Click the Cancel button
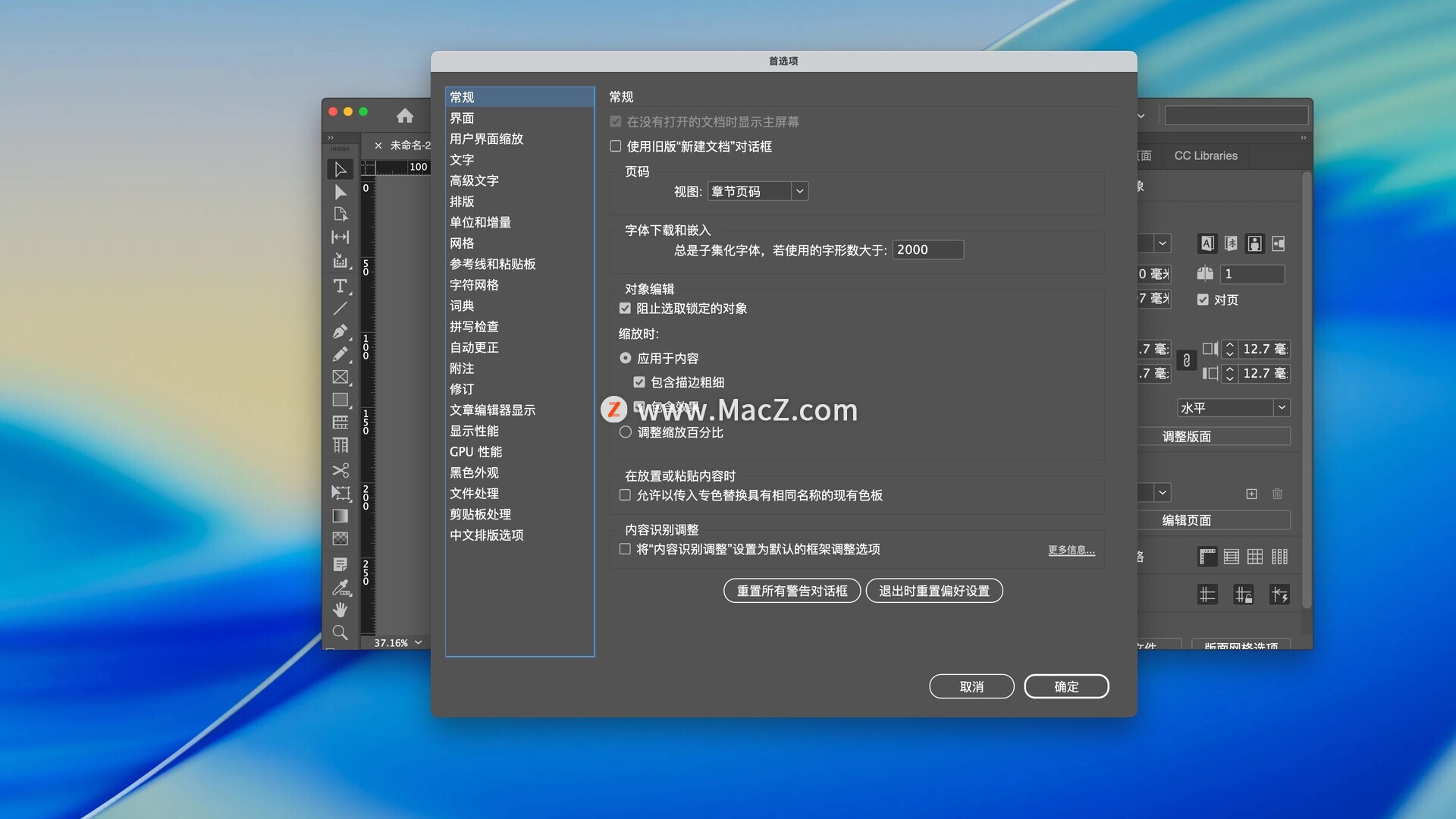 click(x=971, y=686)
